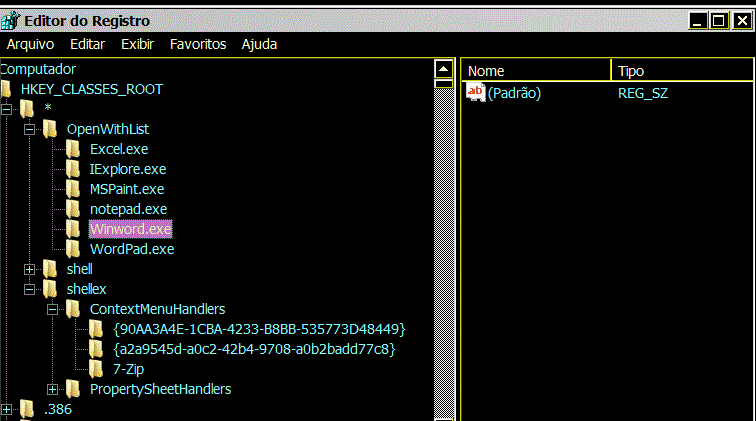Click the (Padrão) string value icon
The height and width of the screenshot is (421, 756).
point(476,92)
